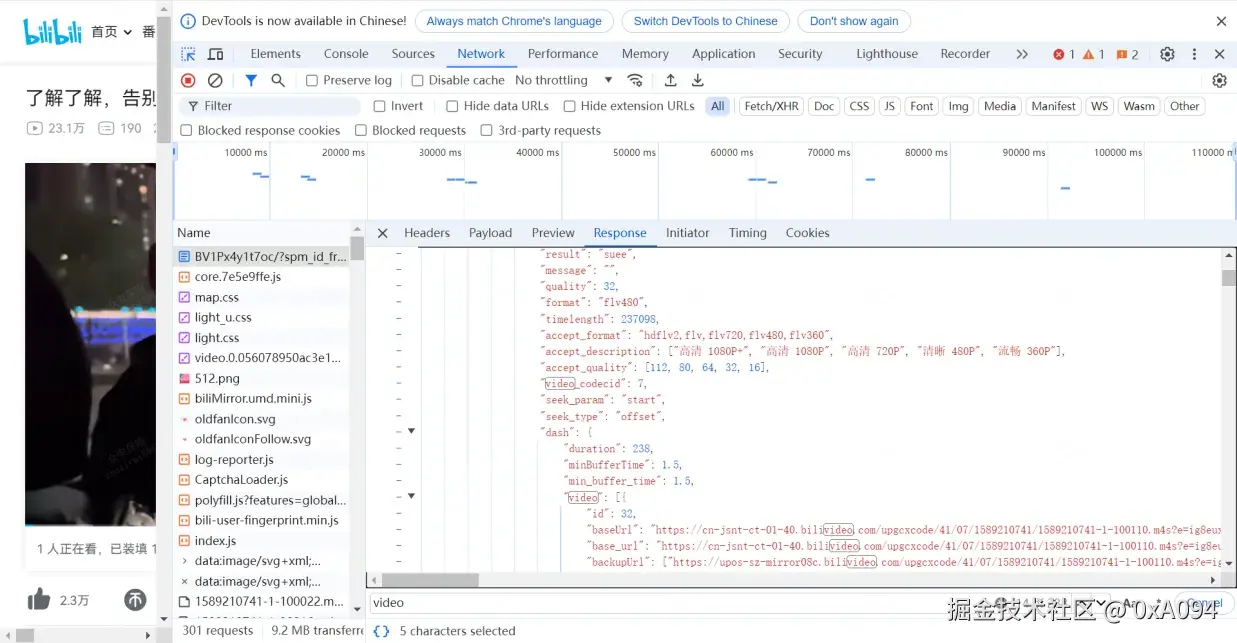Click the warning count triangle badge

point(1093,54)
